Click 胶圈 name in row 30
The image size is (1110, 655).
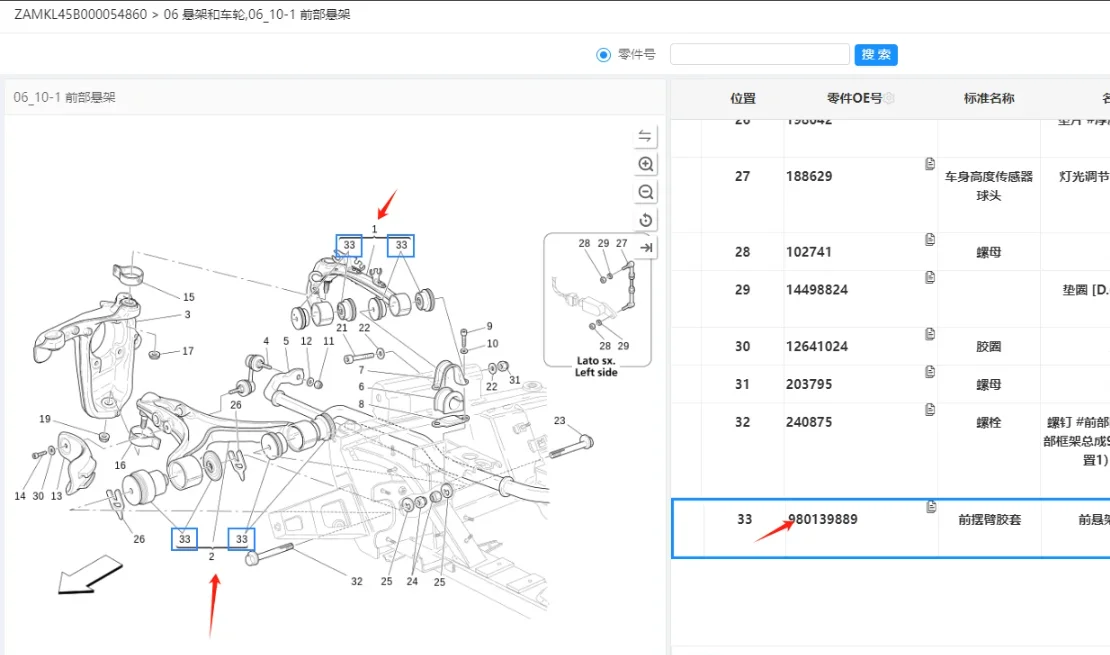pyautogui.click(x=989, y=347)
